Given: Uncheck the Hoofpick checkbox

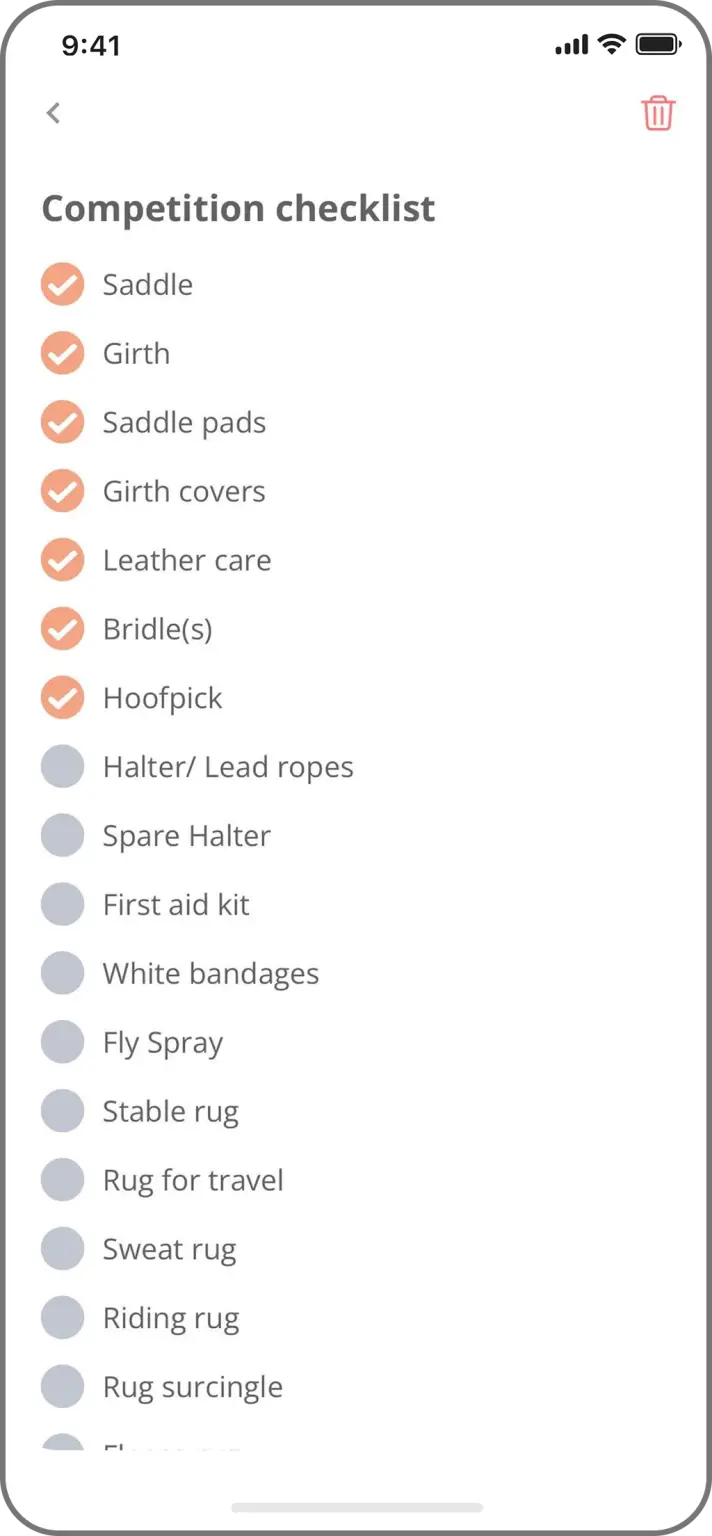Looking at the screenshot, I should pyautogui.click(x=62, y=698).
